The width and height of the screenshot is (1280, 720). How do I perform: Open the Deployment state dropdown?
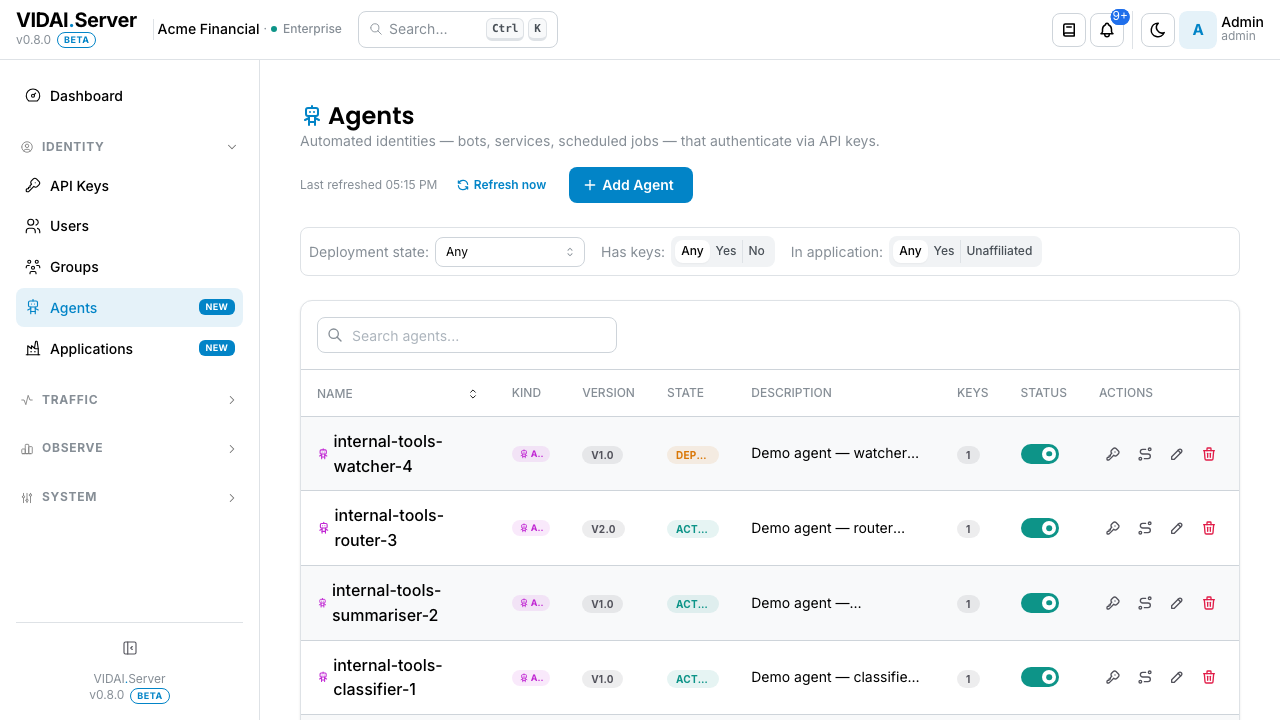pyautogui.click(x=510, y=252)
